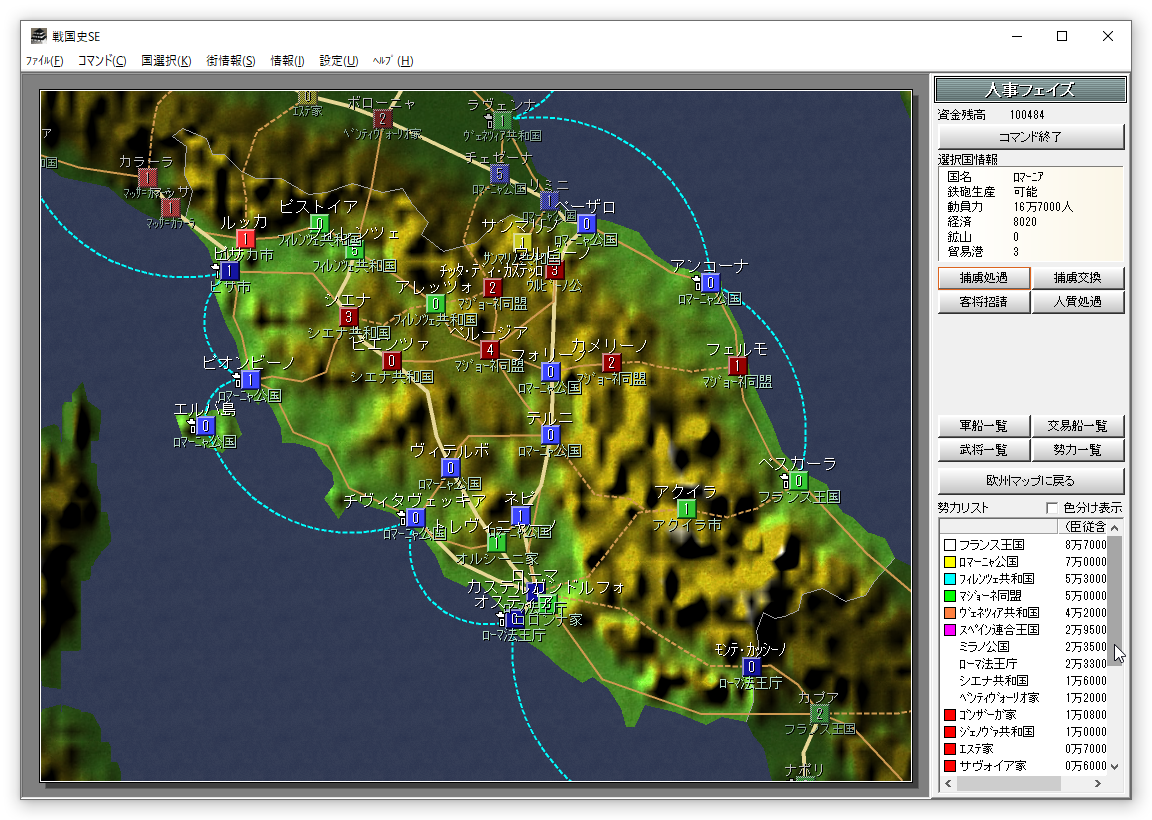This screenshot has width=1152, height=820.
Task: Click the ボローニャ red city marker
Action: tap(383, 119)
